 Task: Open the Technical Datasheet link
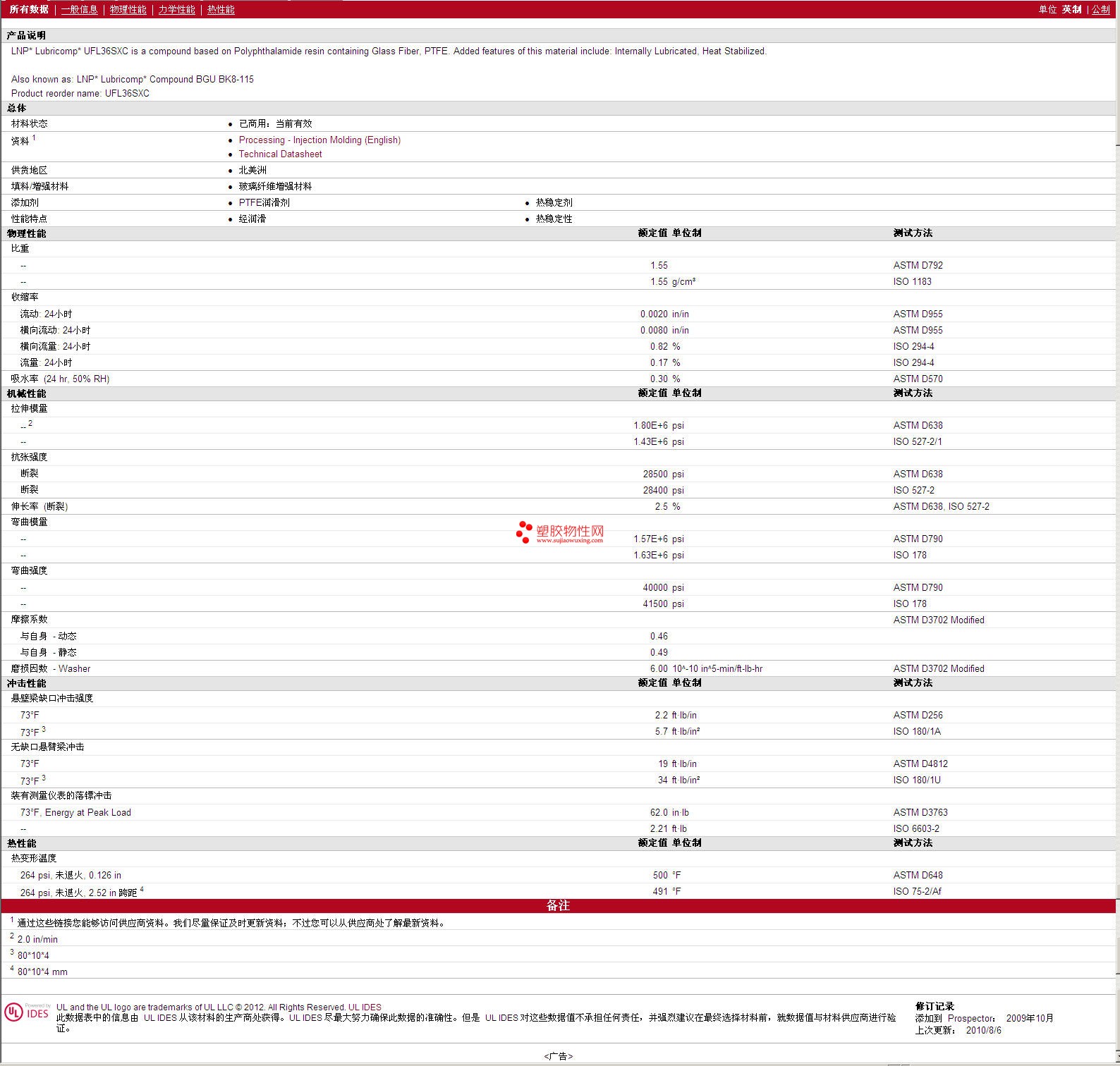280,154
